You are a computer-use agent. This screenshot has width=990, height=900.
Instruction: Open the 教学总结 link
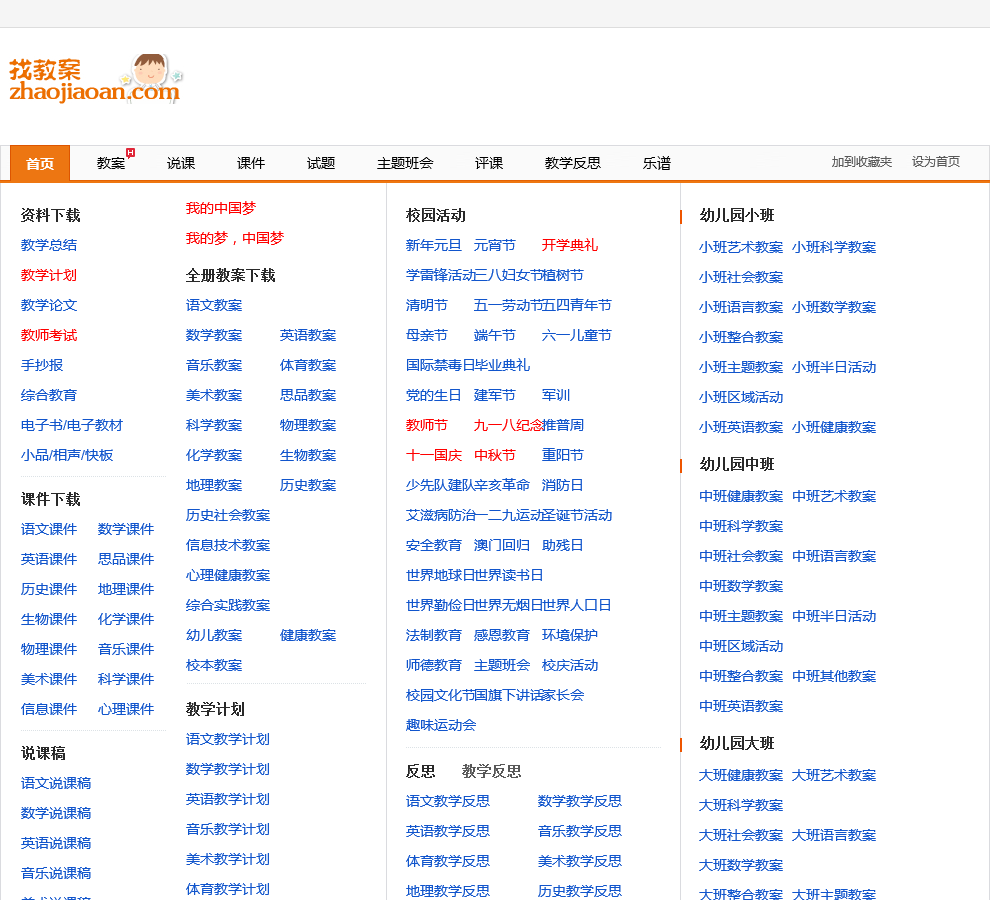(49, 245)
